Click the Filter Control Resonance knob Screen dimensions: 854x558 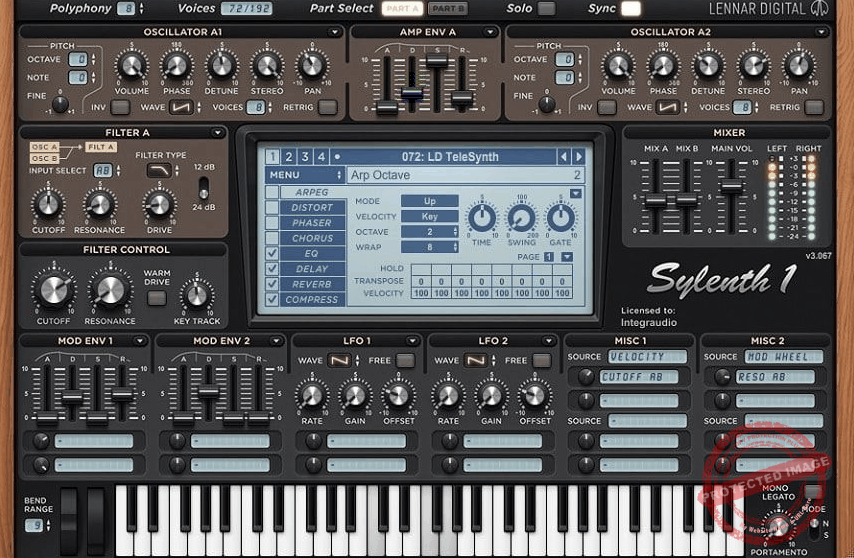110,290
